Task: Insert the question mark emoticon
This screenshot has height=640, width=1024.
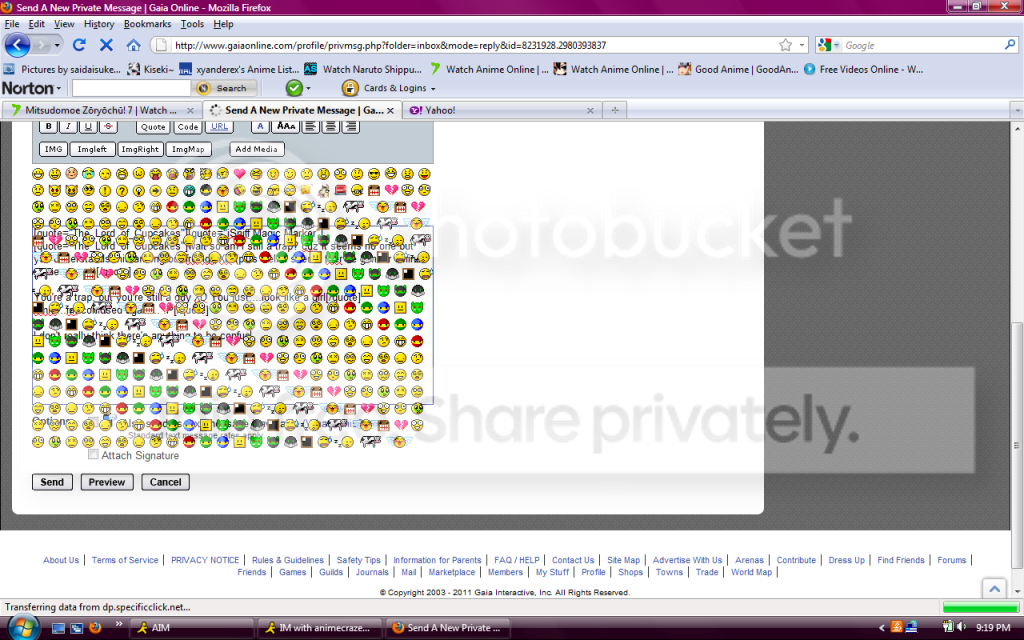Action: (121, 191)
